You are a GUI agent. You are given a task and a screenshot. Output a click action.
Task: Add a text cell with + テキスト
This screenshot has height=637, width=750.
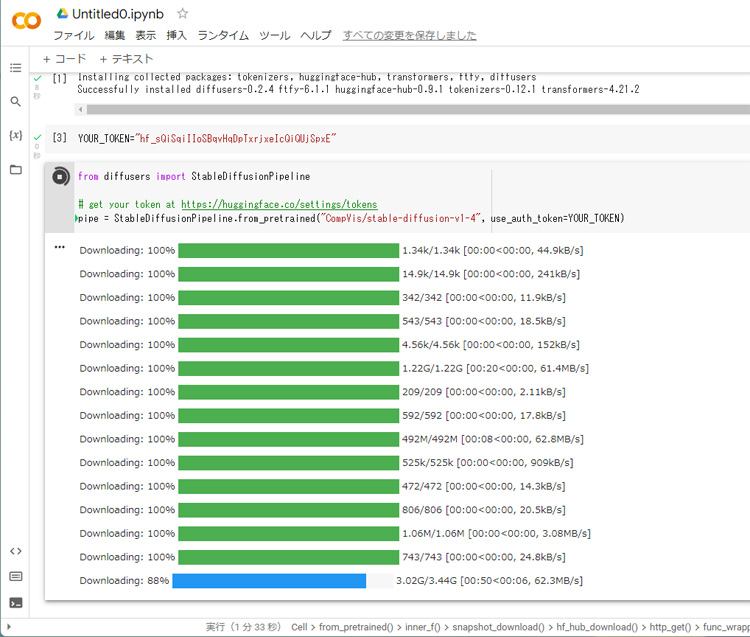coord(126,59)
